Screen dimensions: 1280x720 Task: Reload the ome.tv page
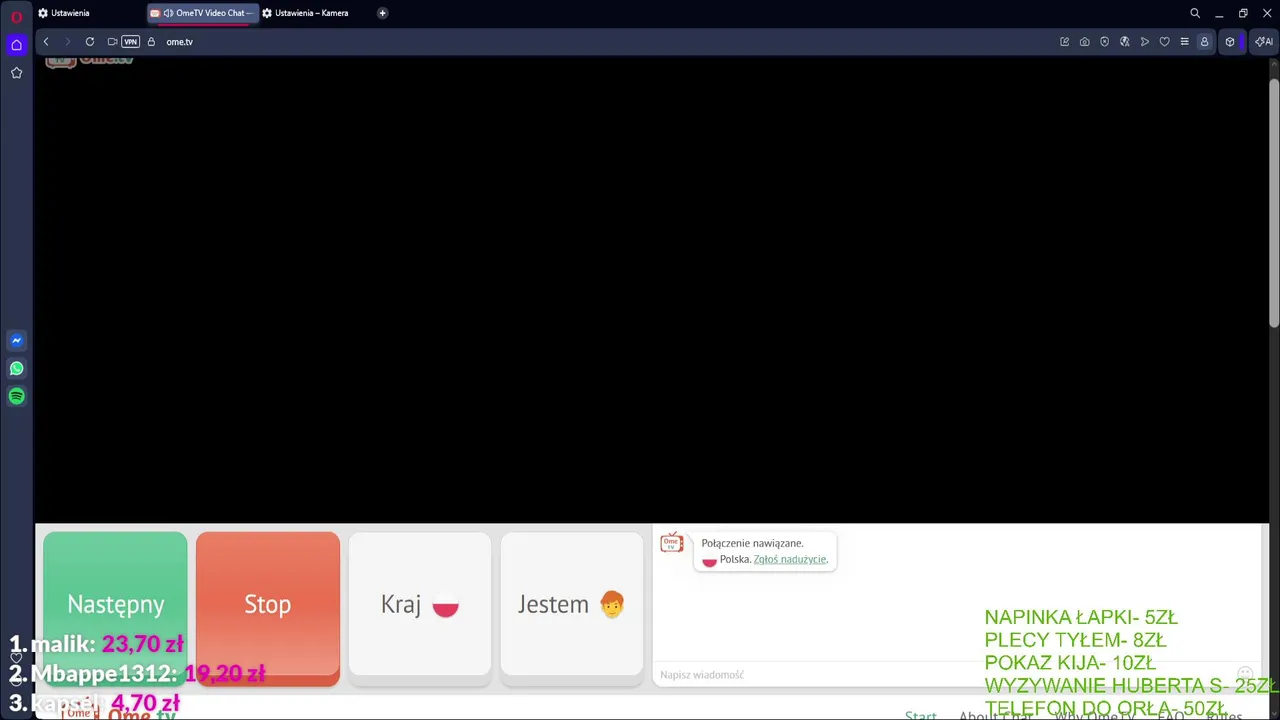pos(90,42)
